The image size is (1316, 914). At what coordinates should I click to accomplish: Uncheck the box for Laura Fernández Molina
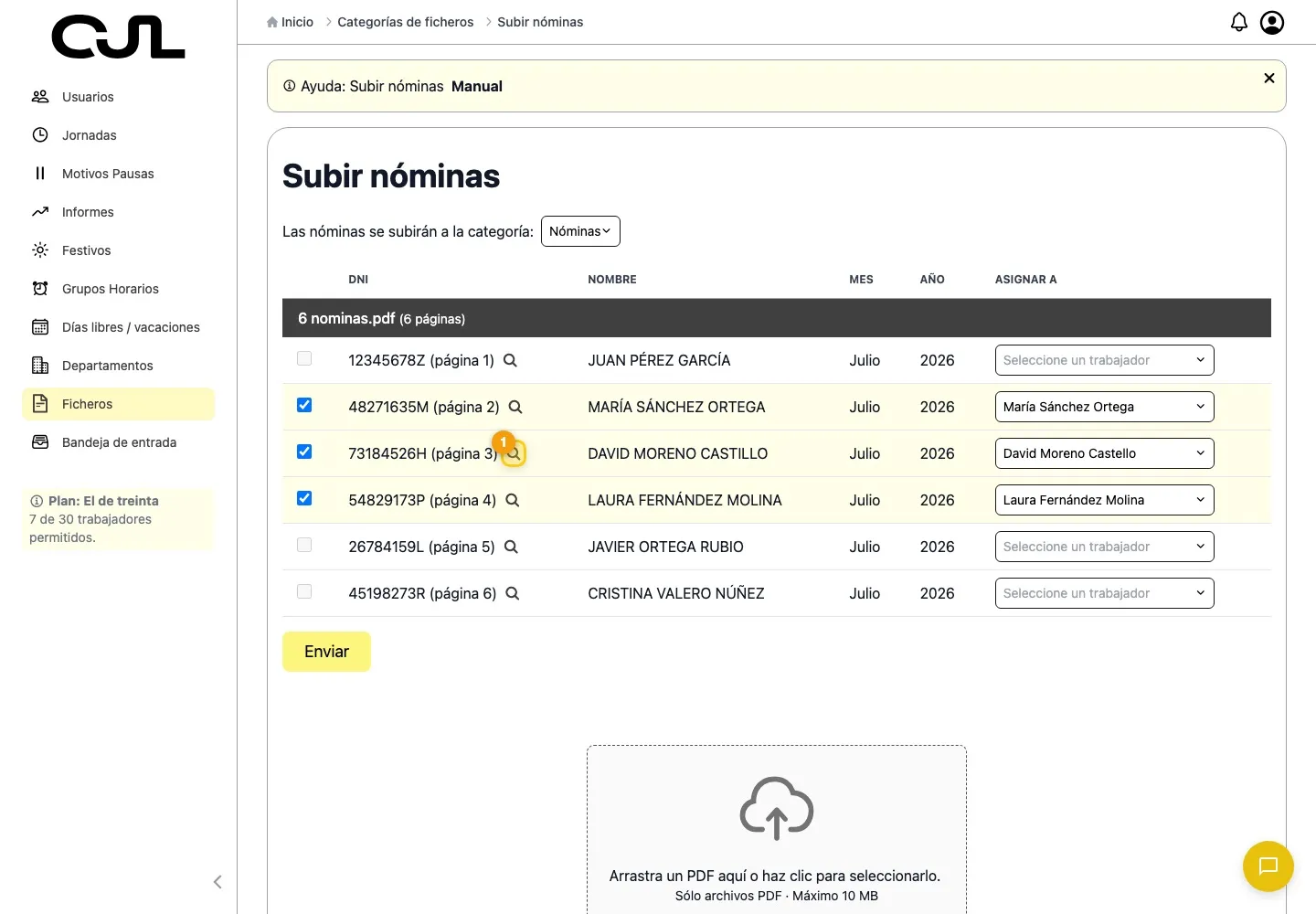[304, 498]
